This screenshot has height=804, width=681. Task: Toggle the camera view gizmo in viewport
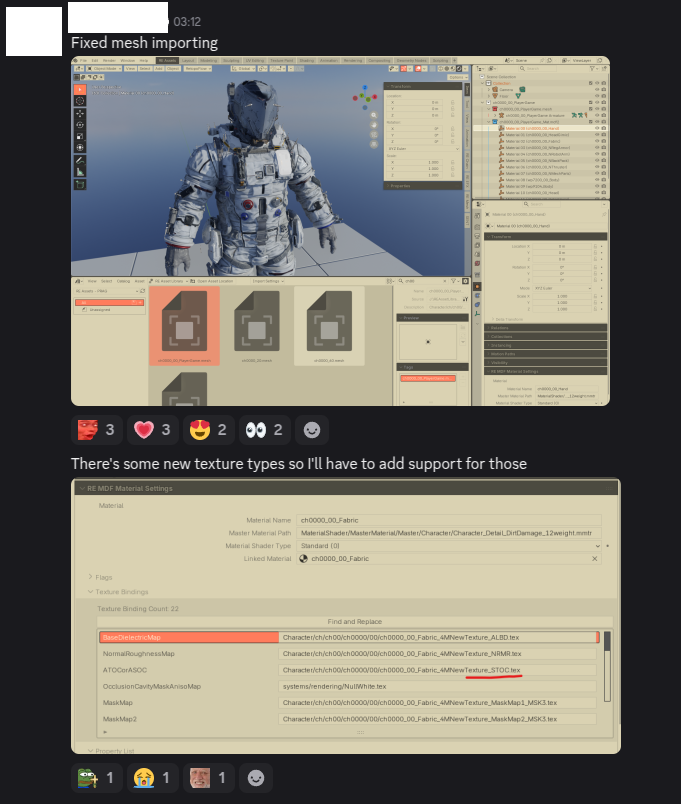(x=374, y=134)
